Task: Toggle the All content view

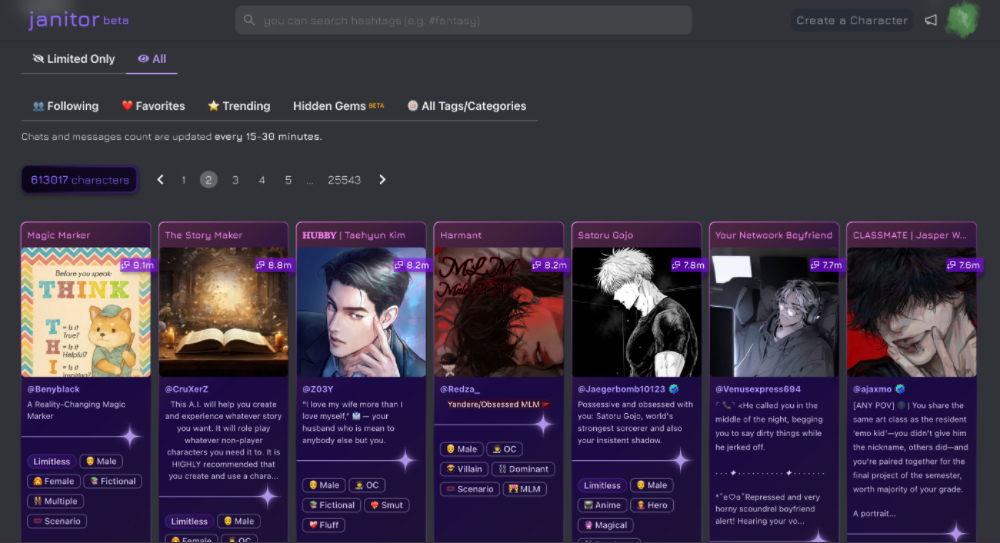Action: 152,59
